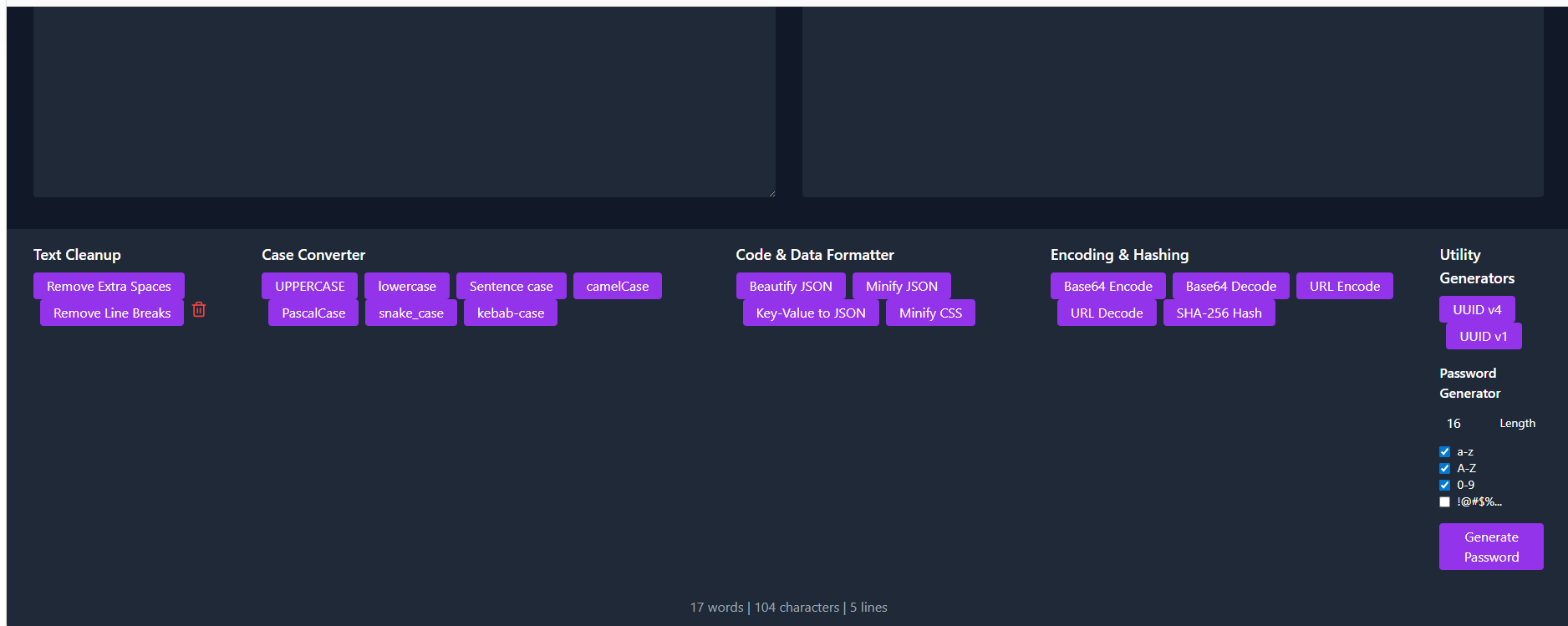Click the Code & Data Formatter heading
1568x626 pixels.
pos(815,255)
